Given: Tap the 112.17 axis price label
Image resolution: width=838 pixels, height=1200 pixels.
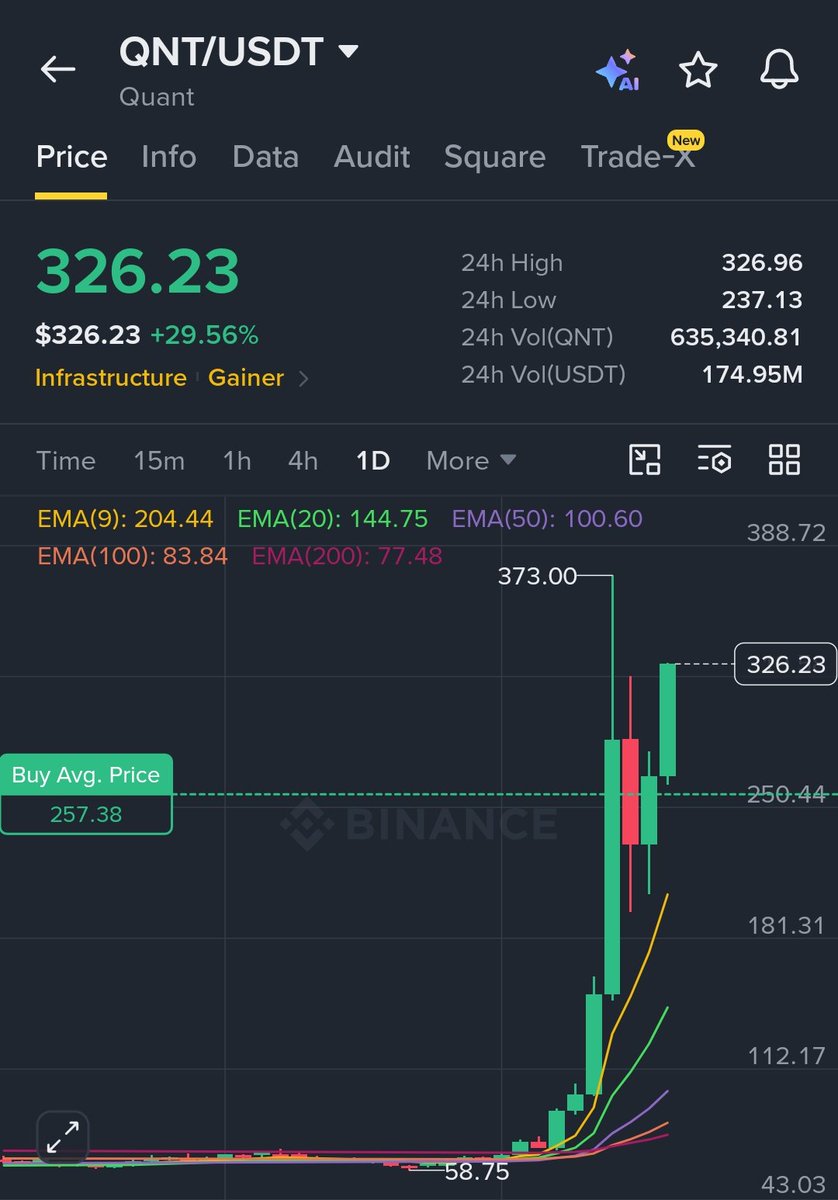Looking at the screenshot, I should click(x=789, y=1055).
